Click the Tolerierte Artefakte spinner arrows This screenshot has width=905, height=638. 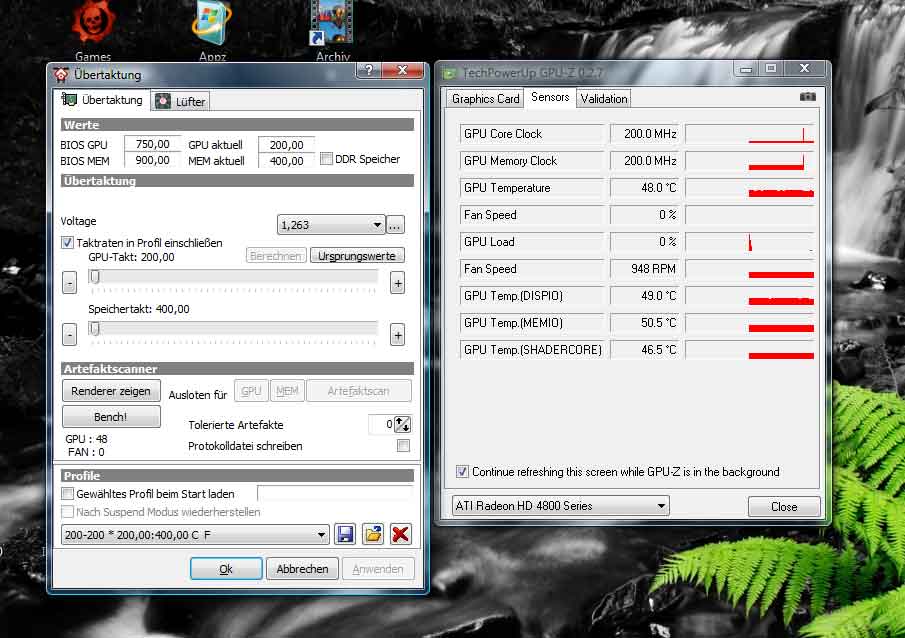403,425
